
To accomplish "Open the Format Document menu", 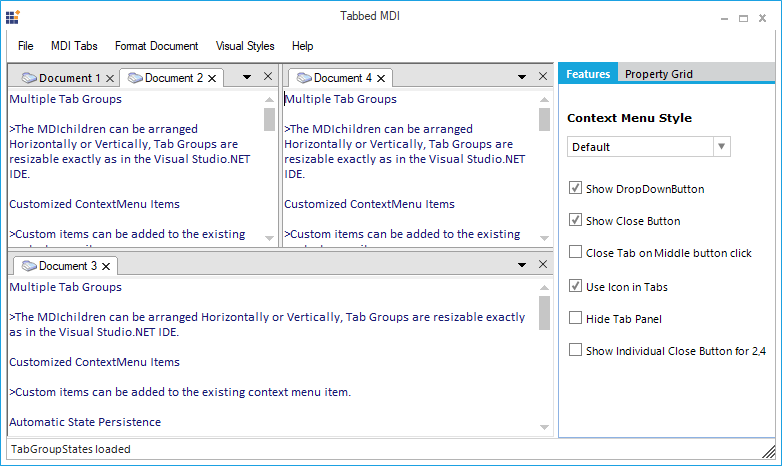I will coord(156,46).
